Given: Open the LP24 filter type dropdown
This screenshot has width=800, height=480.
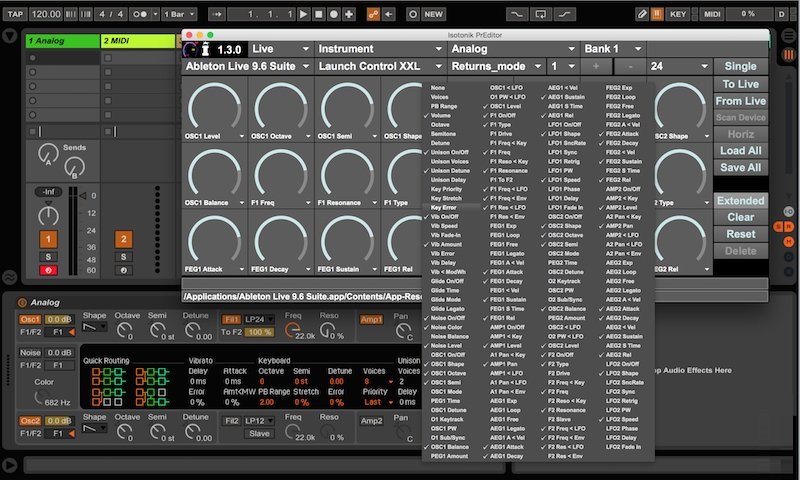Looking at the screenshot, I should (x=259, y=319).
